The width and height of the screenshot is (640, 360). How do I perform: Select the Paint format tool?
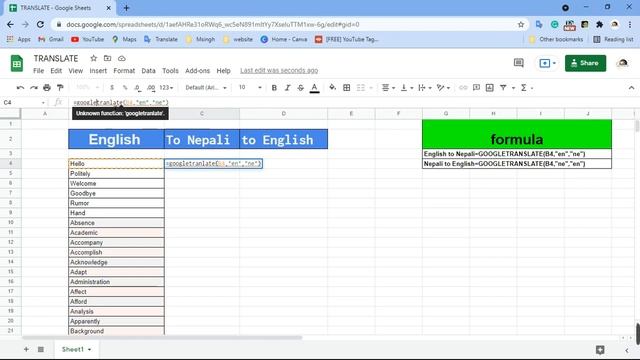pyautogui.click(x=60, y=88)
